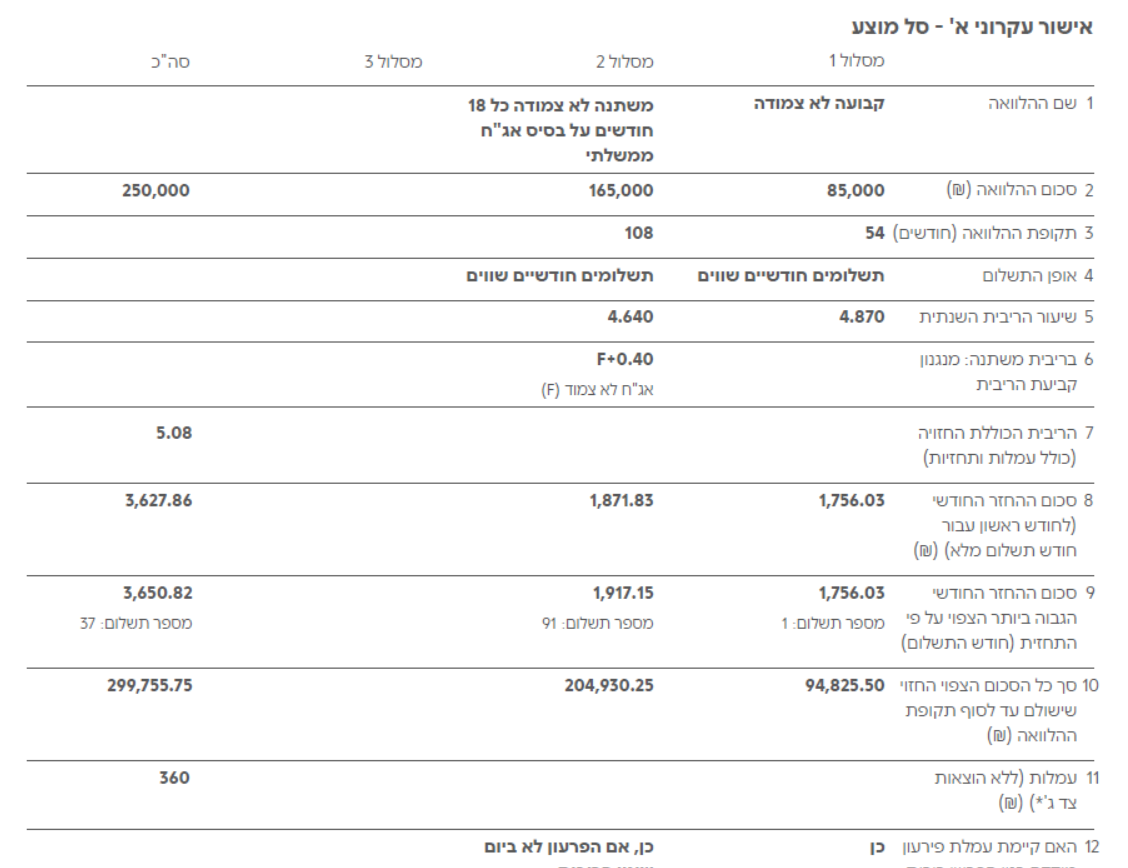
Task: Select the 250,000 total loan amount
Action: (x=157, y=191)
